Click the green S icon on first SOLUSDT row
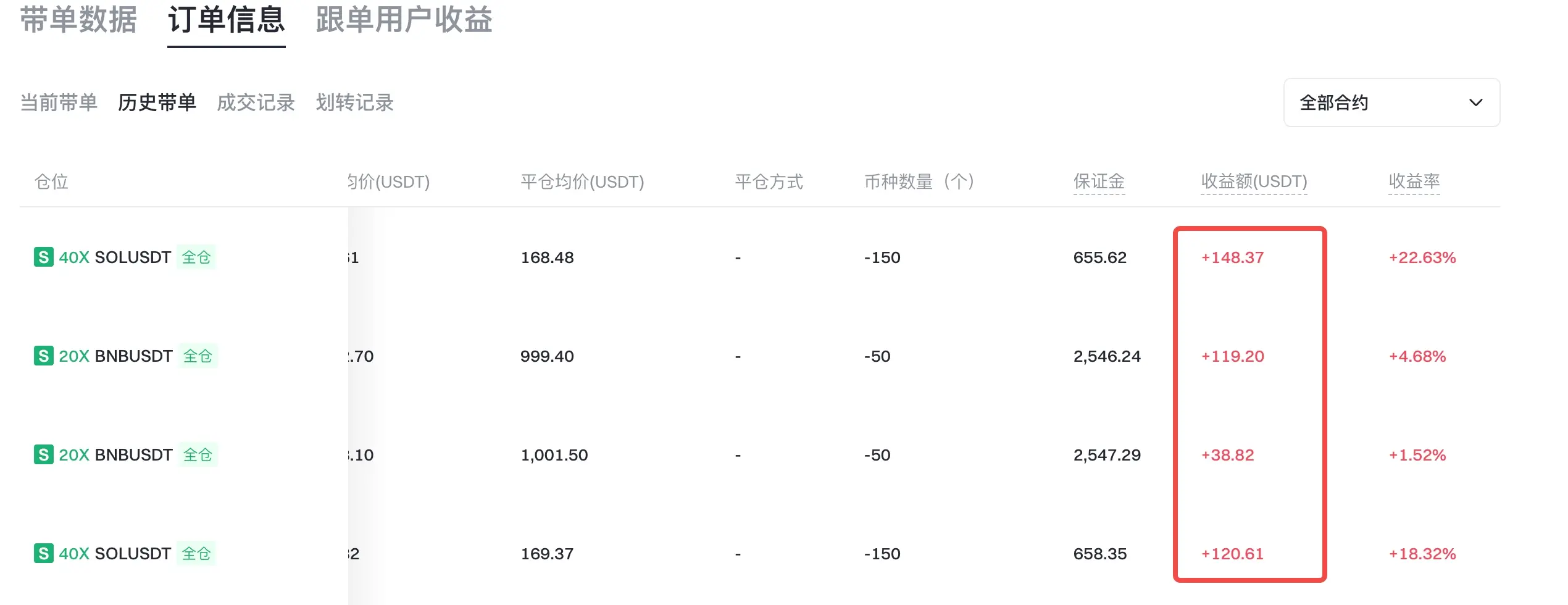This screenshot has height=605, width=1568. (43, 257)
